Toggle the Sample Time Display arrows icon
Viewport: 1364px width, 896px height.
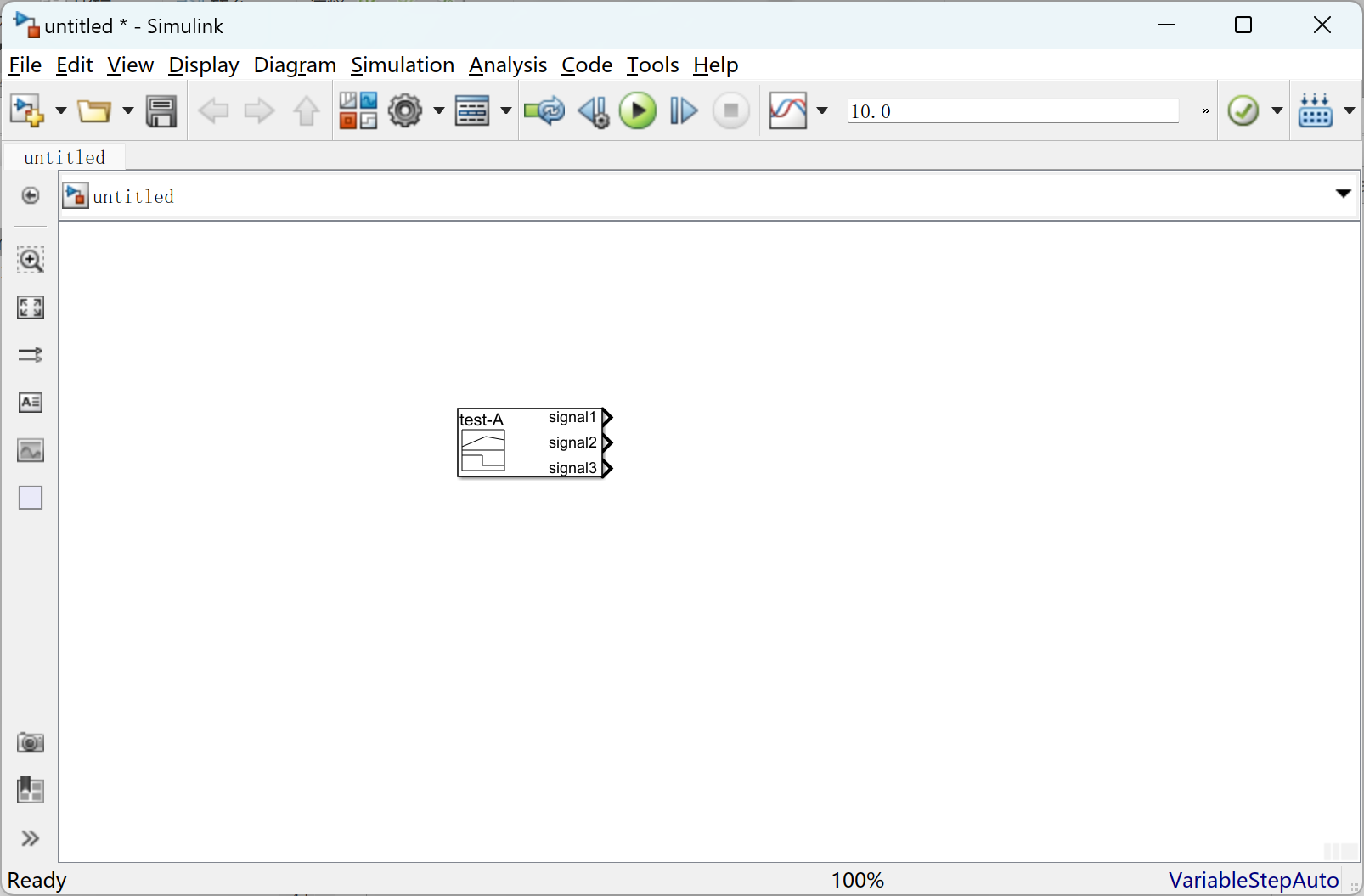tap(31, 355)
